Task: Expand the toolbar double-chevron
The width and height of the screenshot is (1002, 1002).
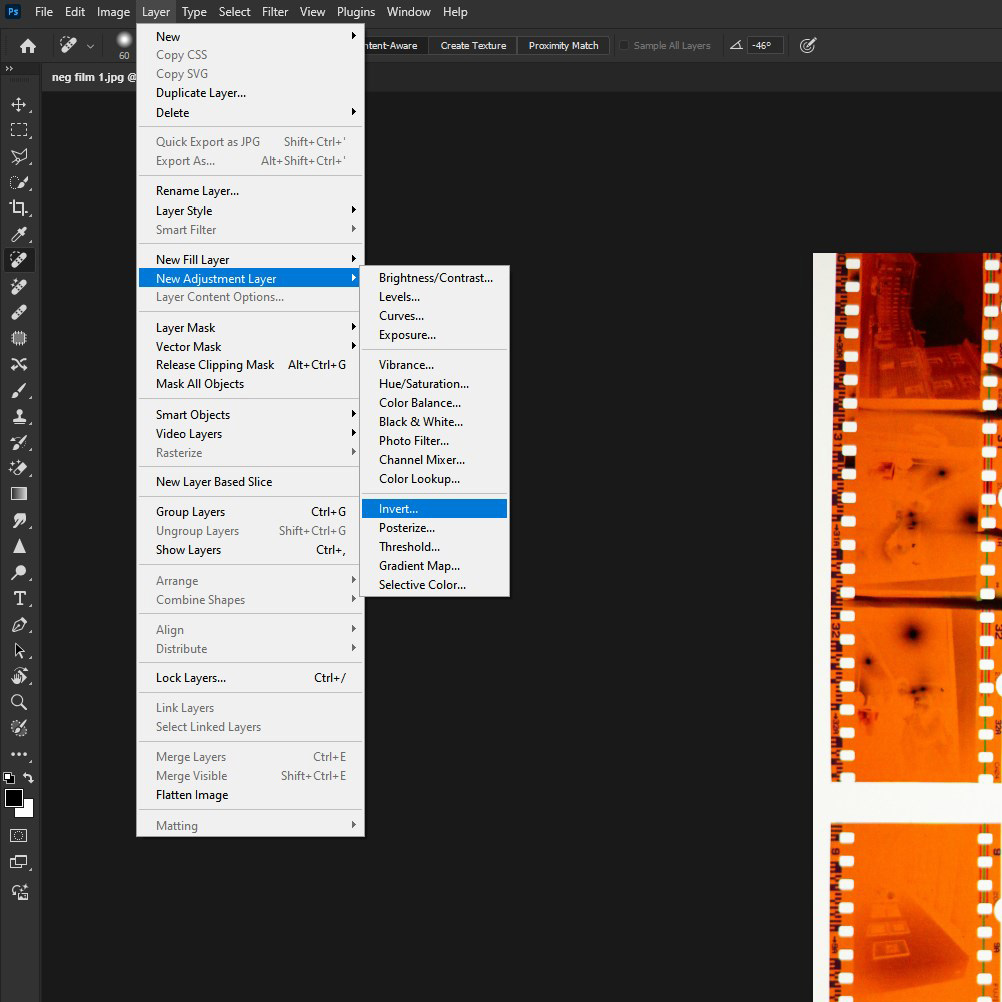Action: (x=9, y=68)
